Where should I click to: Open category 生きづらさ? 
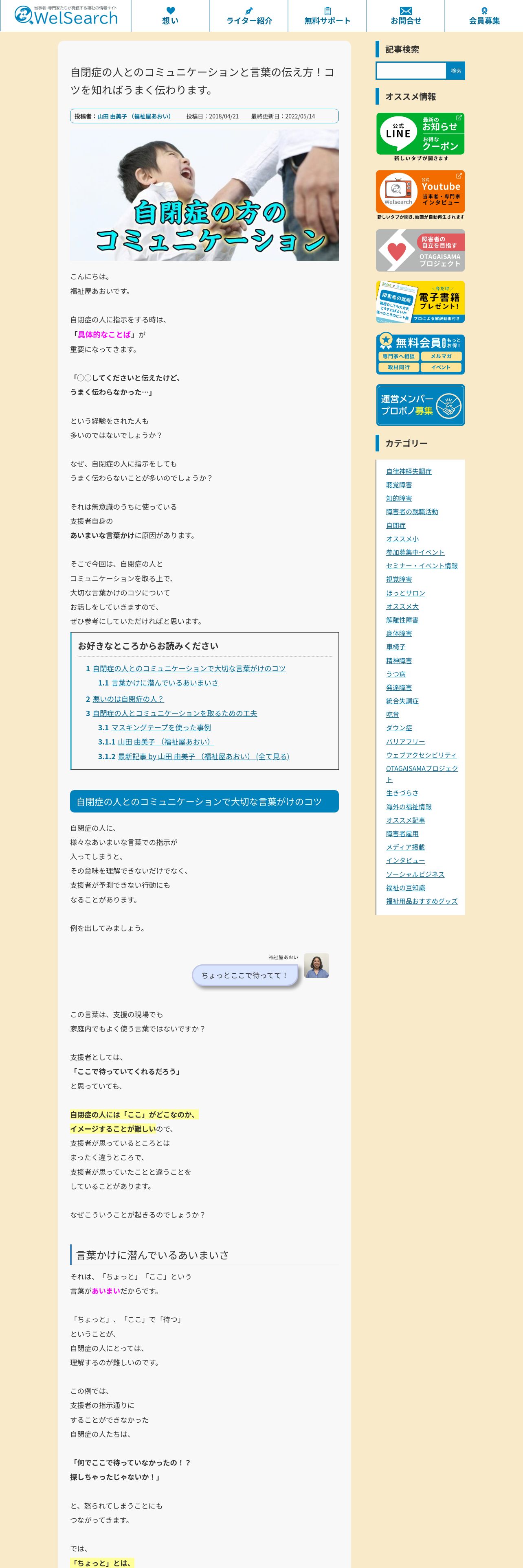402,793
